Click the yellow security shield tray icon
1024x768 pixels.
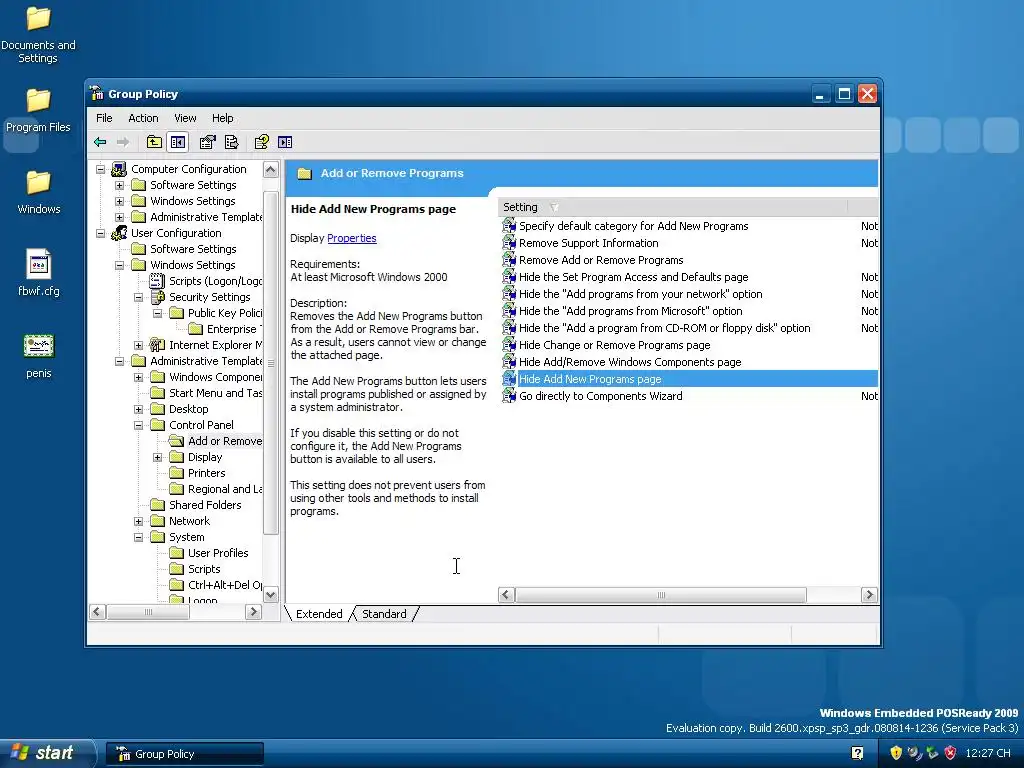[896, 753]
